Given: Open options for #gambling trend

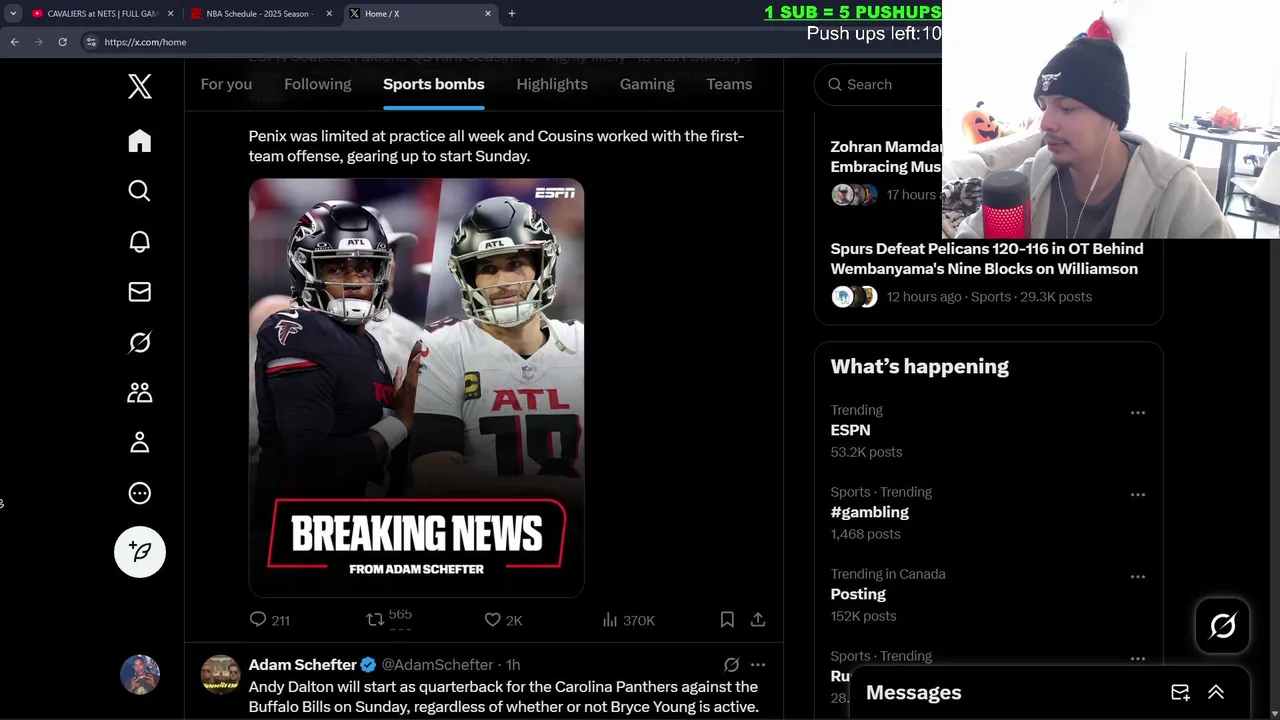Looking at the screenshot, I should click(x=1138, y=494).
